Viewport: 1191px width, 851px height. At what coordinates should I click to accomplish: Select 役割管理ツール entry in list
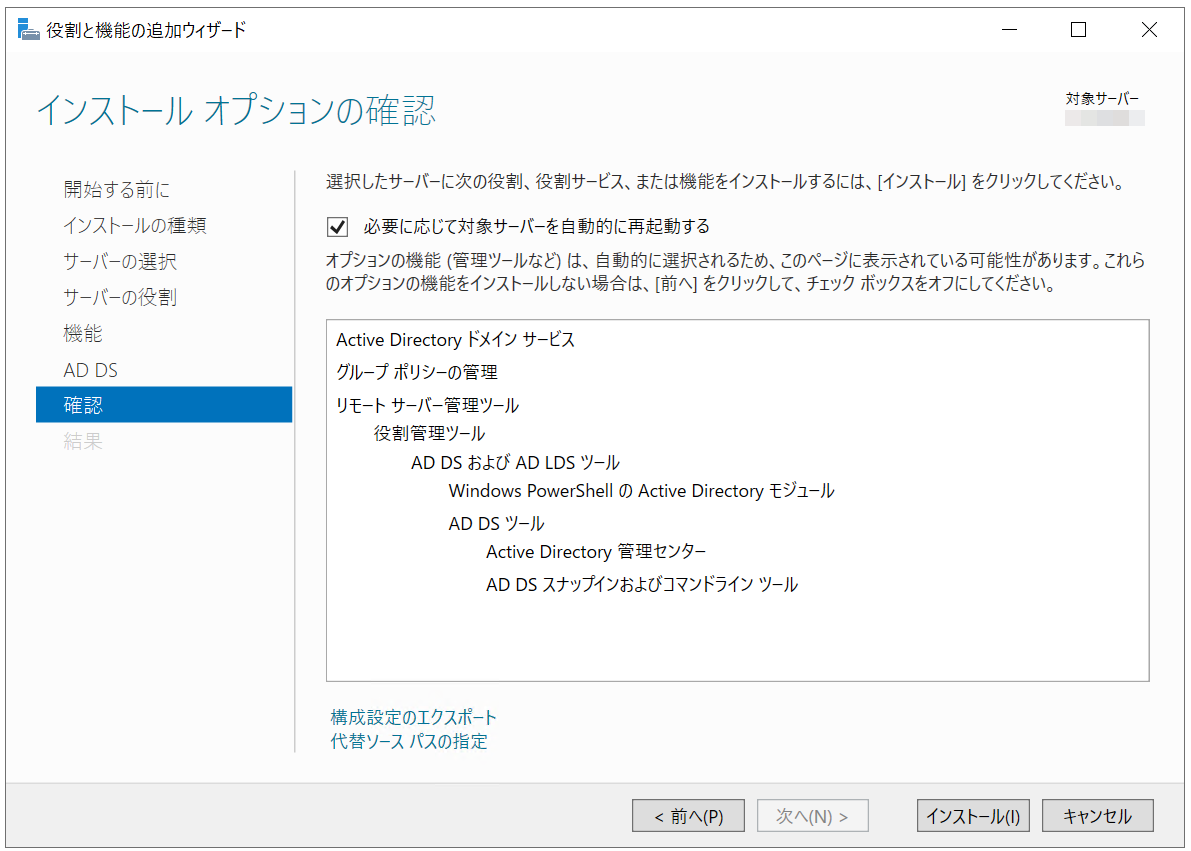click(x=429, y=434)
